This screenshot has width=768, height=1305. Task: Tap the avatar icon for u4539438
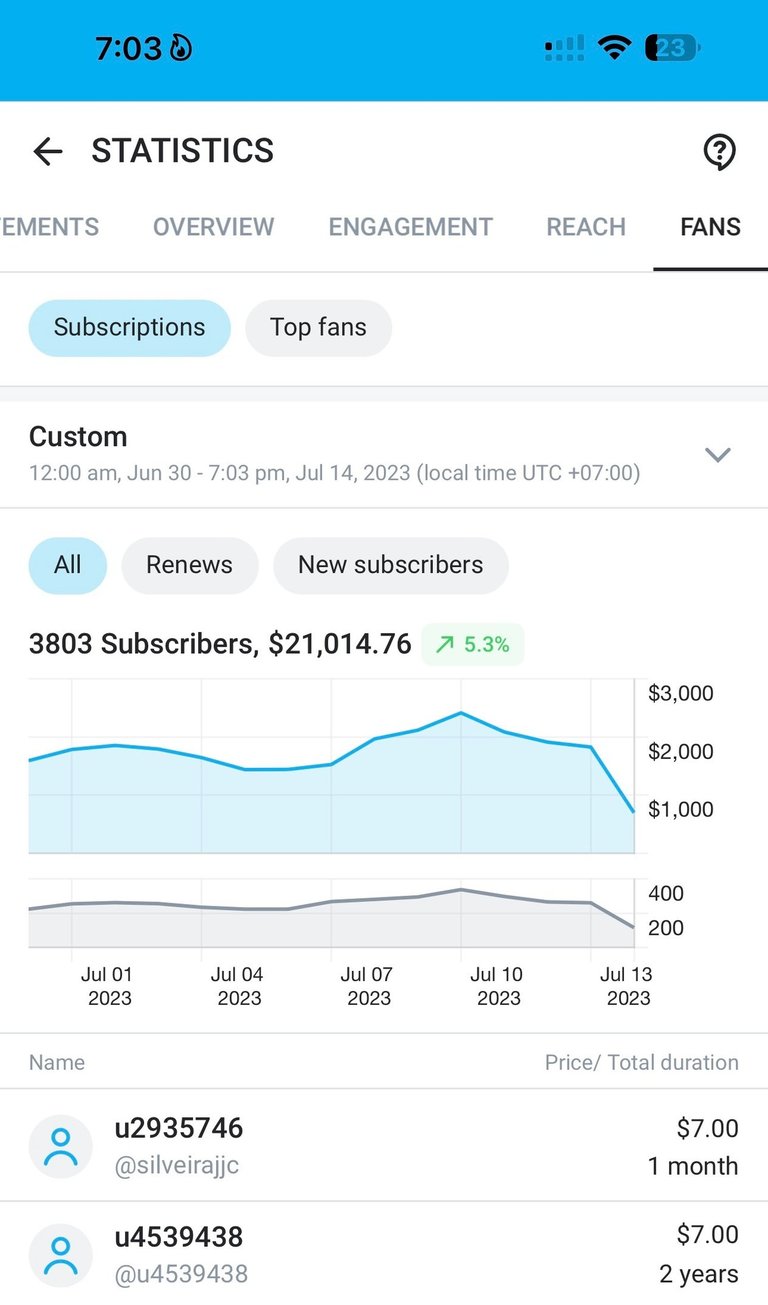point(61,1255)
